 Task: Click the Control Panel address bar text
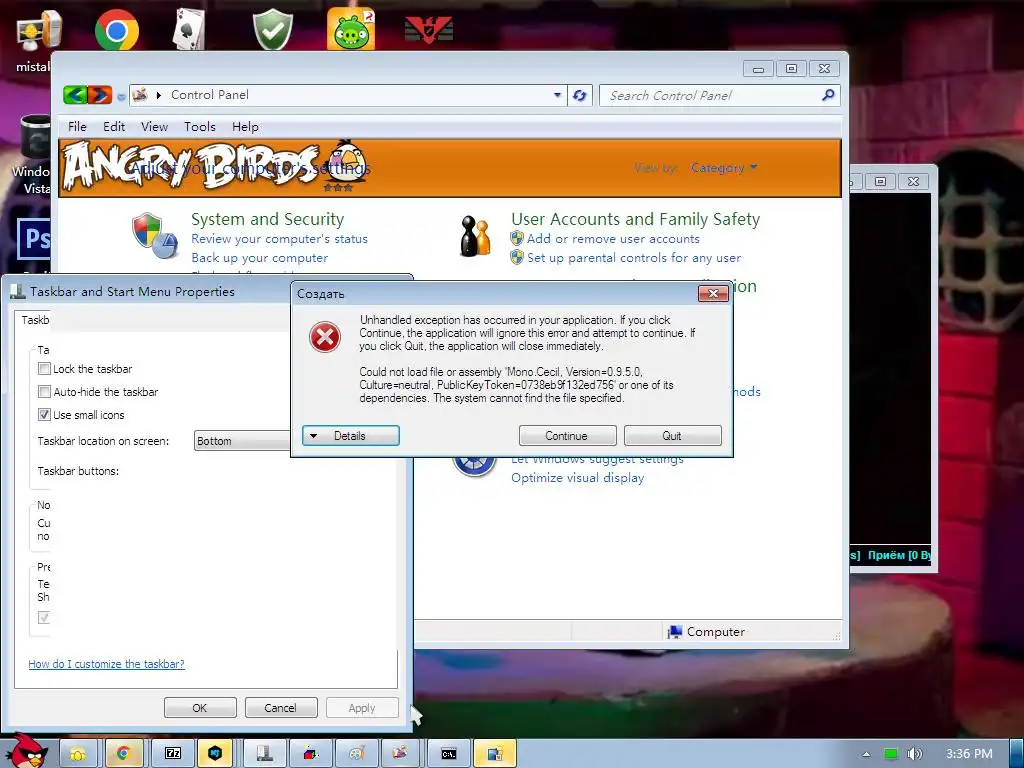coord(210,95)
